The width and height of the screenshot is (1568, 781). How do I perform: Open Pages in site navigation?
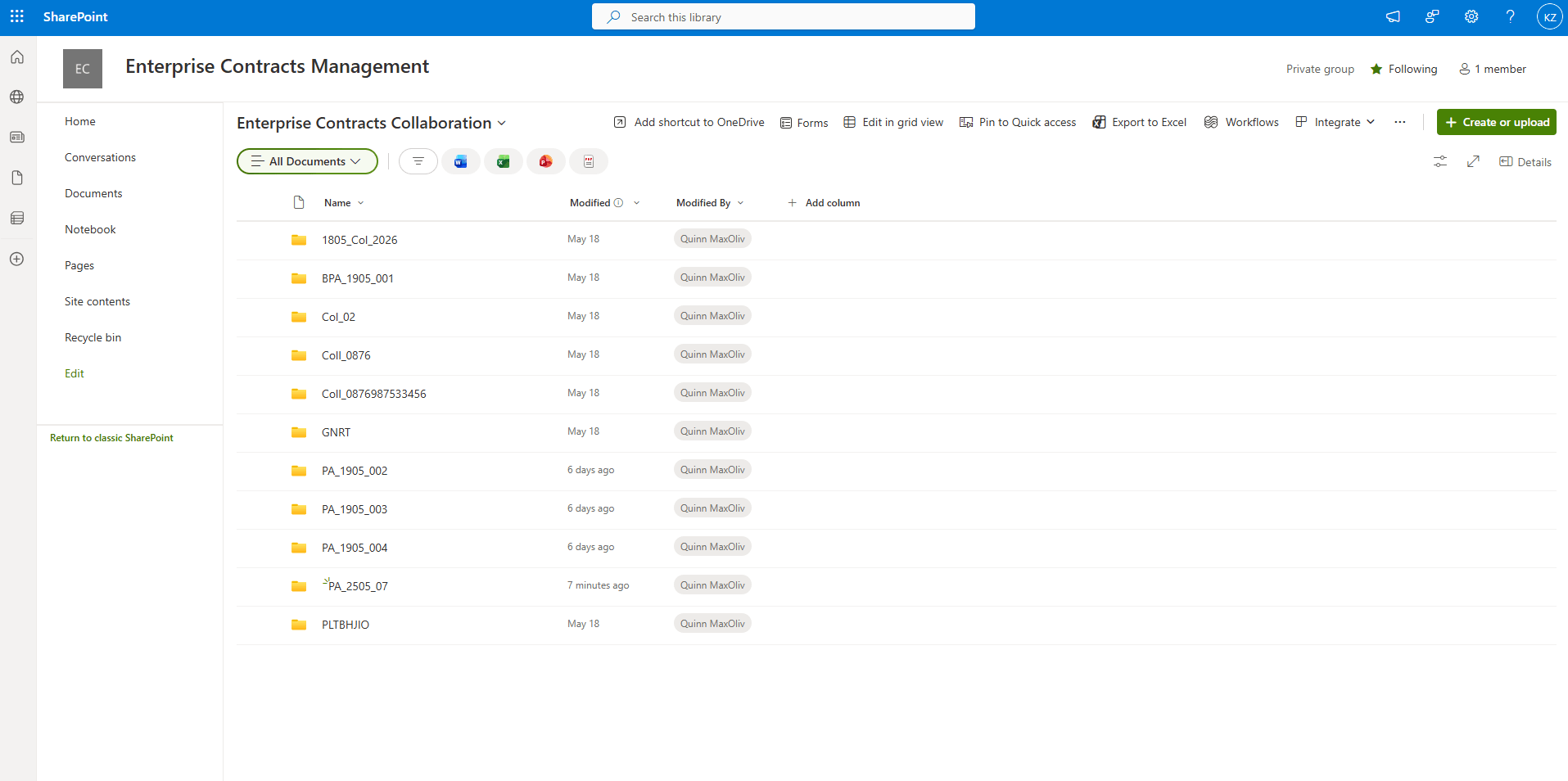pos(79,265)
